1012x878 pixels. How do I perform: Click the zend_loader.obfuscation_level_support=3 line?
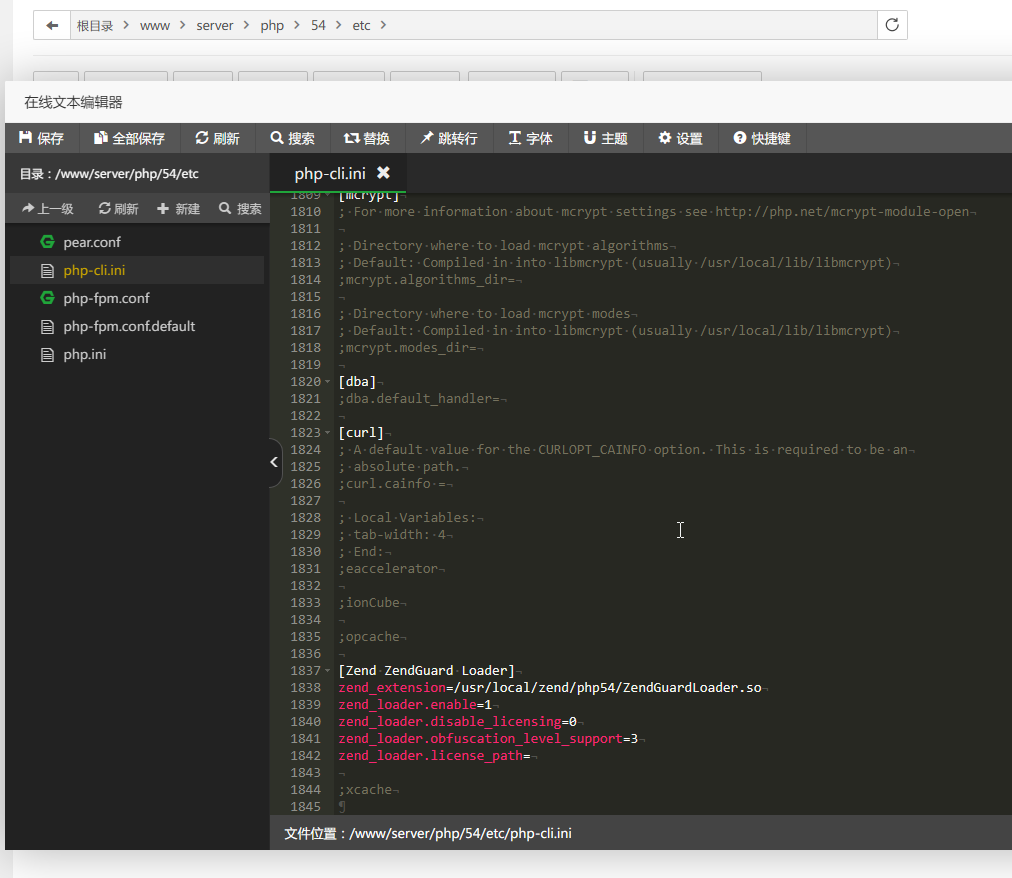point(488,739)
